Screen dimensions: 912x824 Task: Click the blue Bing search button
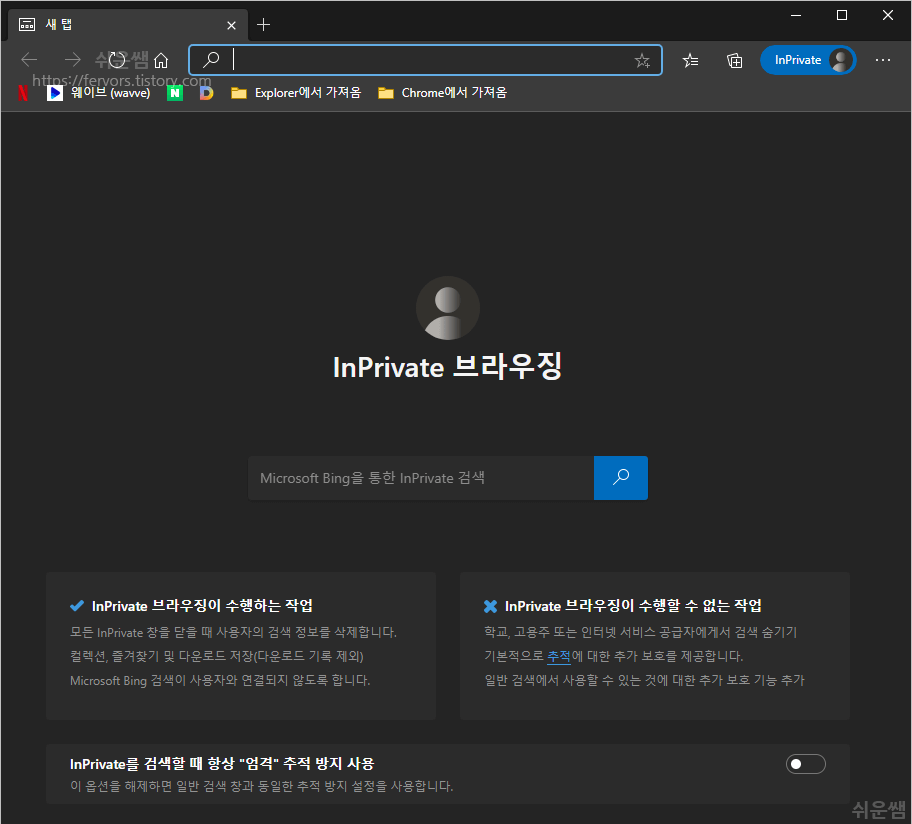(x=621, y=478)
